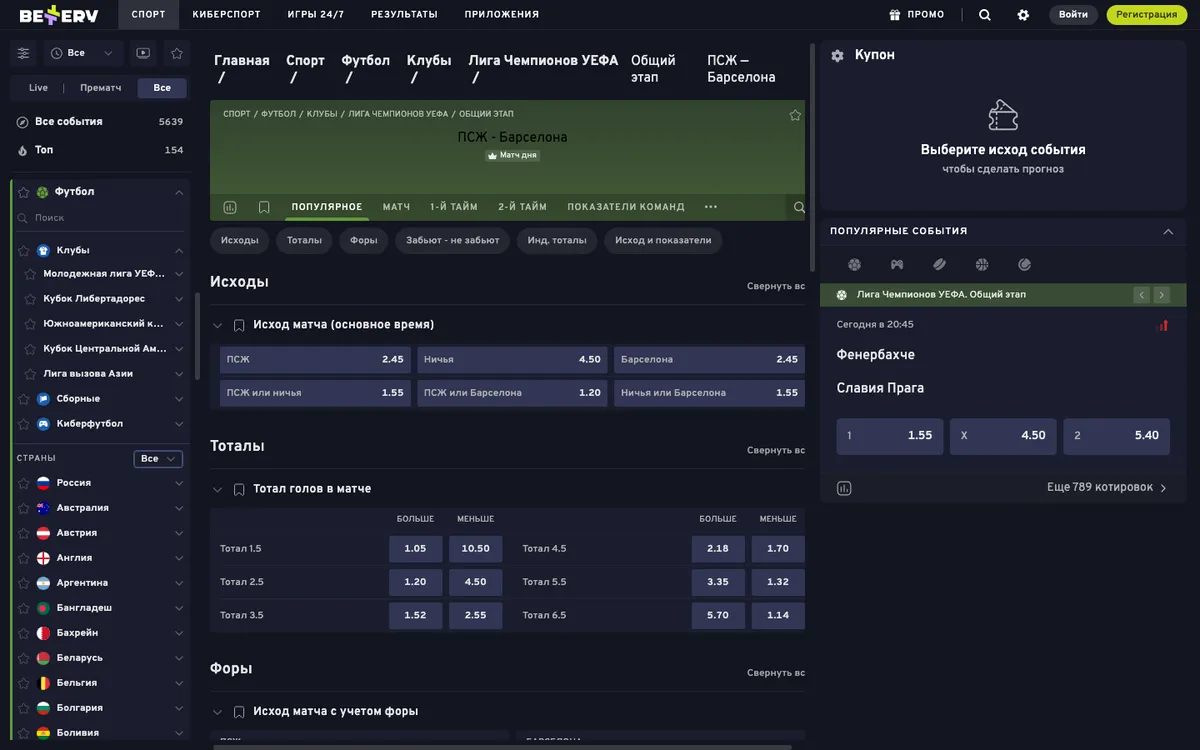Collapse the Футбол section chevron

click(179, 192)
